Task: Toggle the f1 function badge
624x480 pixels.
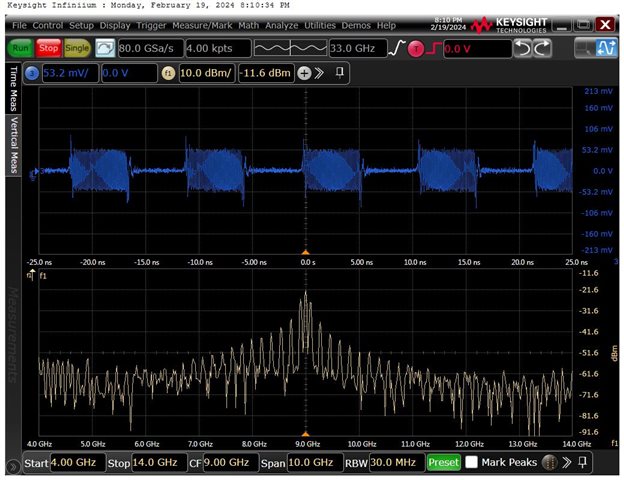Action: point(168,73)
